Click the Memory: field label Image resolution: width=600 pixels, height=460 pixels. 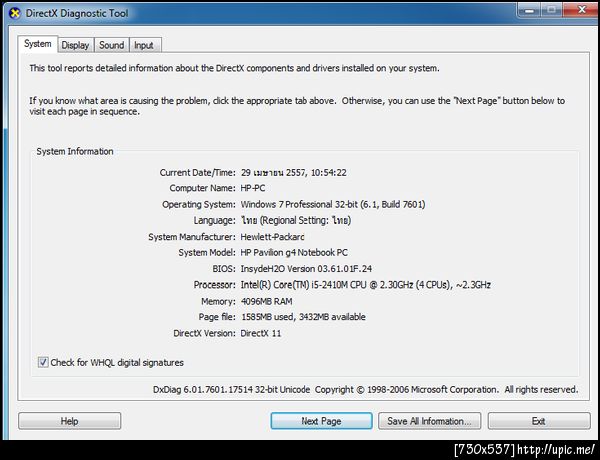(x=218, y=302)
